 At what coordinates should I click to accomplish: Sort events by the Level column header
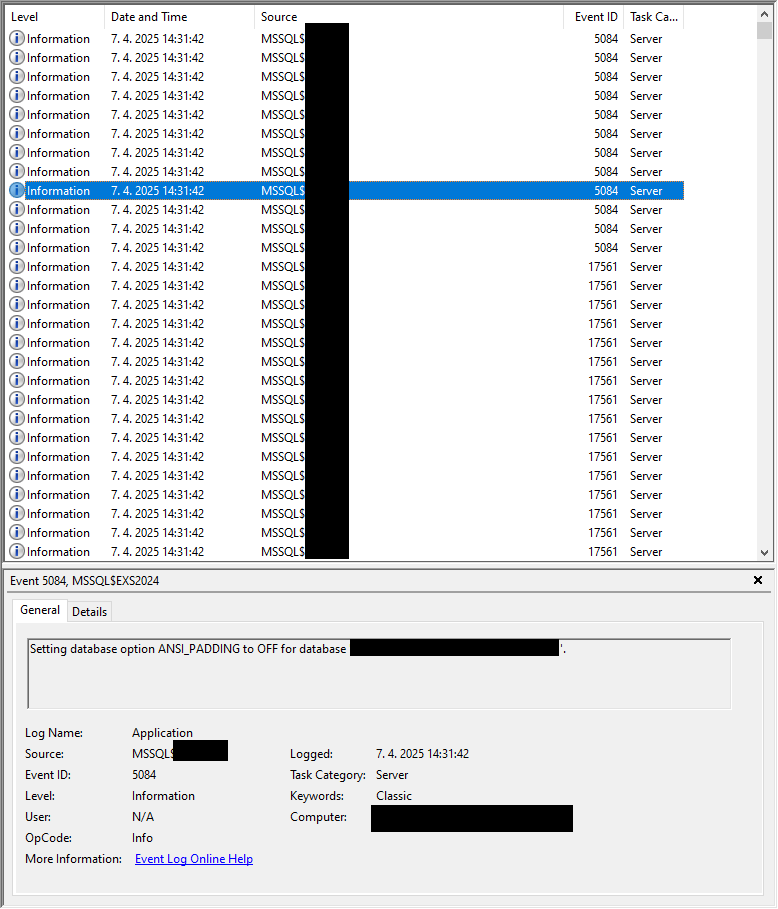tap(54, 17)
